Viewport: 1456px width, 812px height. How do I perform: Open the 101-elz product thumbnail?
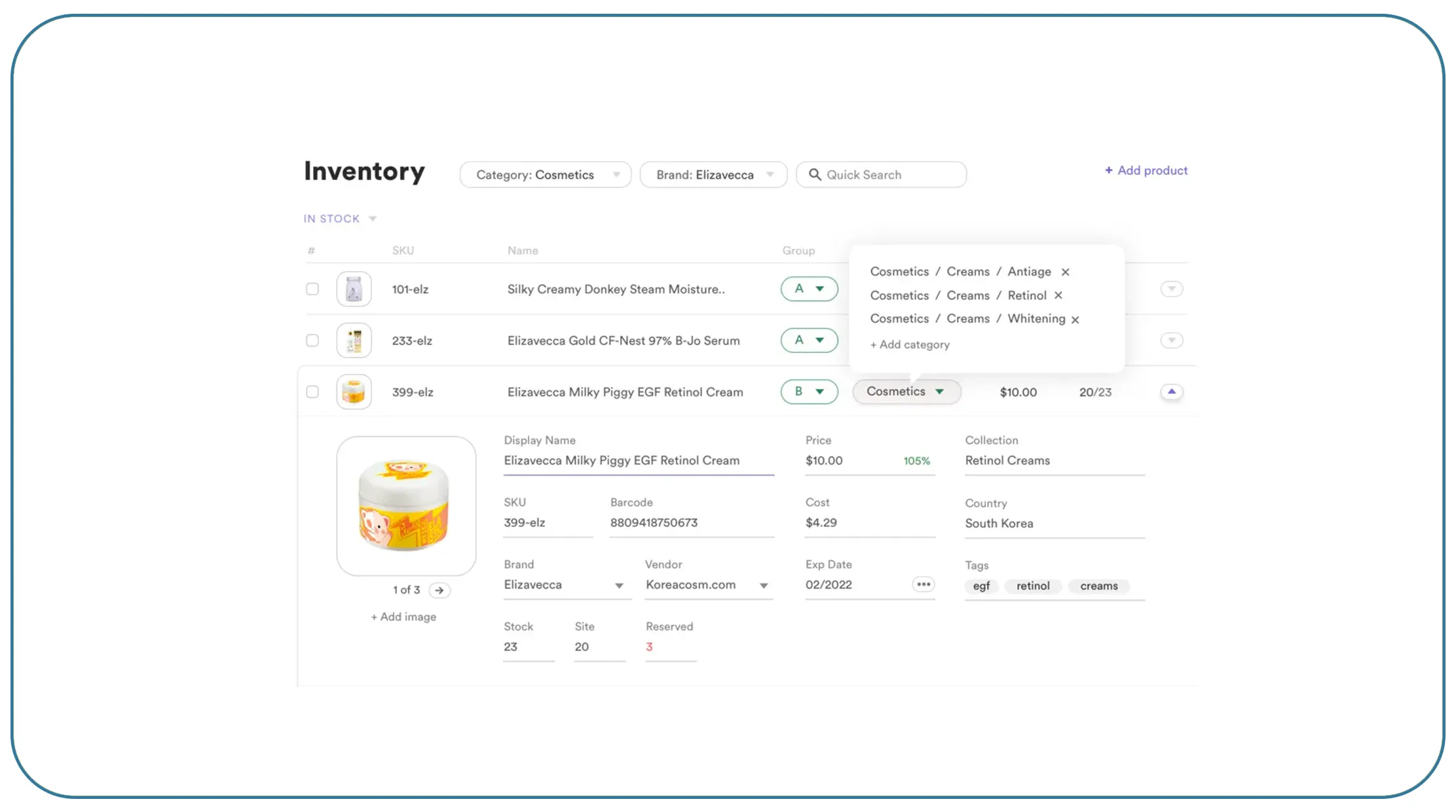(x=354, y=289)
